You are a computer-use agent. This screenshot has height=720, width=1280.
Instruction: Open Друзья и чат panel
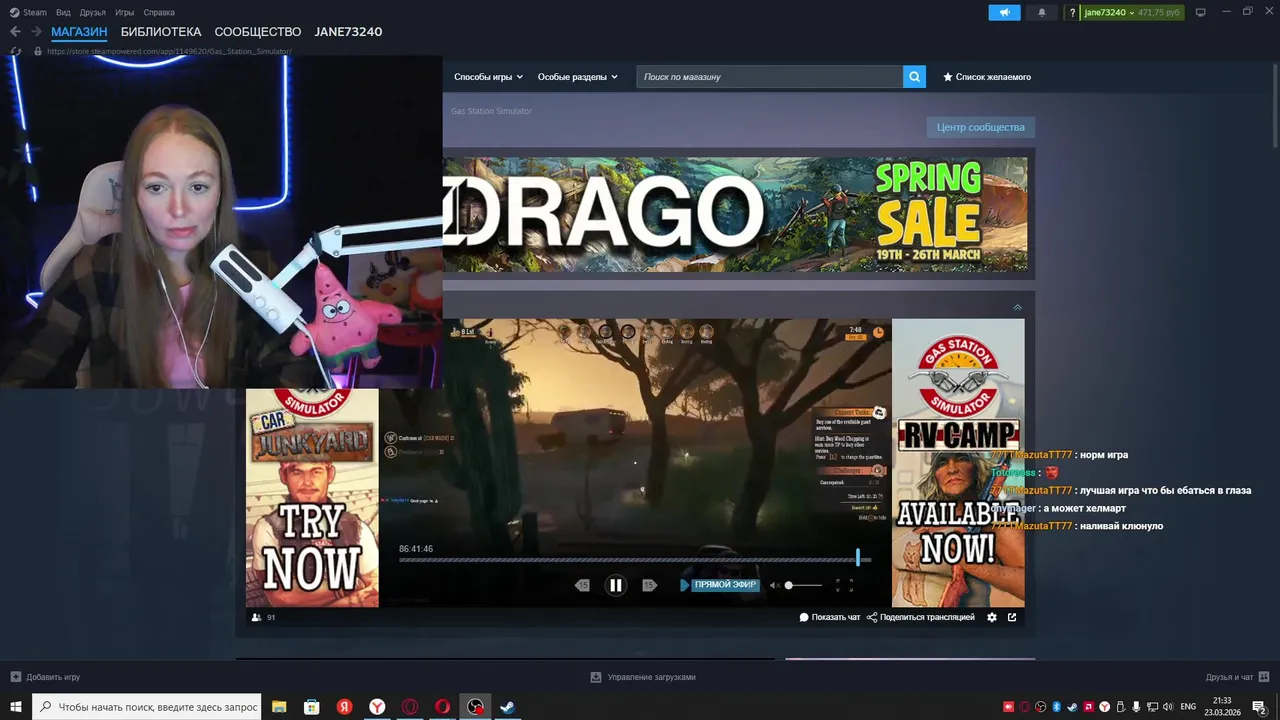tap(1235, 677)
